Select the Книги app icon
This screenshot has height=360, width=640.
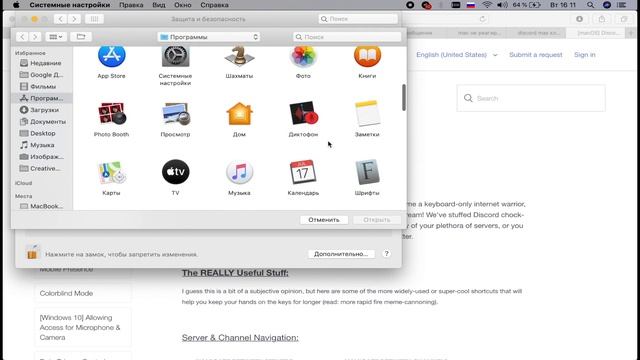[367, 56]
